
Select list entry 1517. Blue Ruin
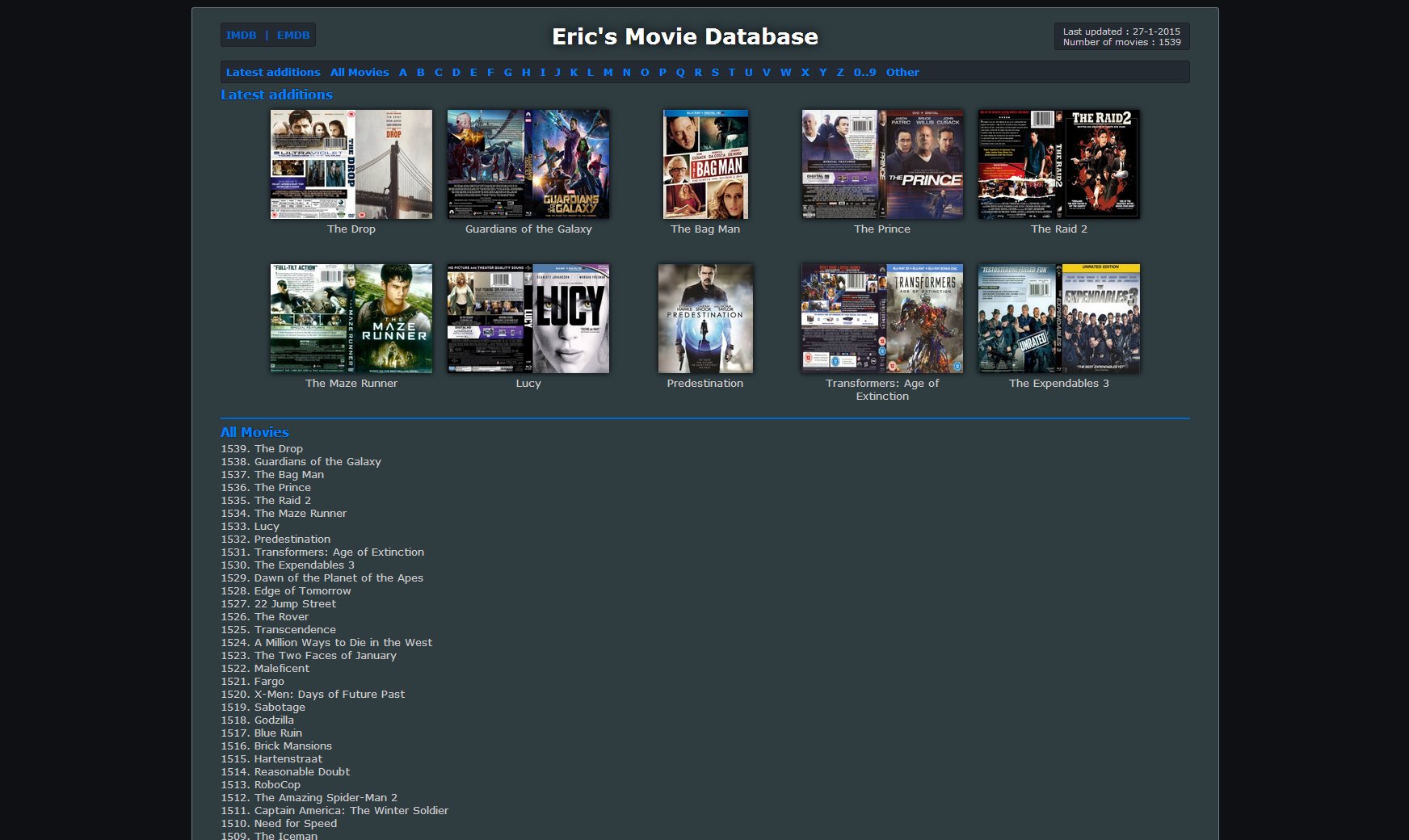tap(262, 733)
